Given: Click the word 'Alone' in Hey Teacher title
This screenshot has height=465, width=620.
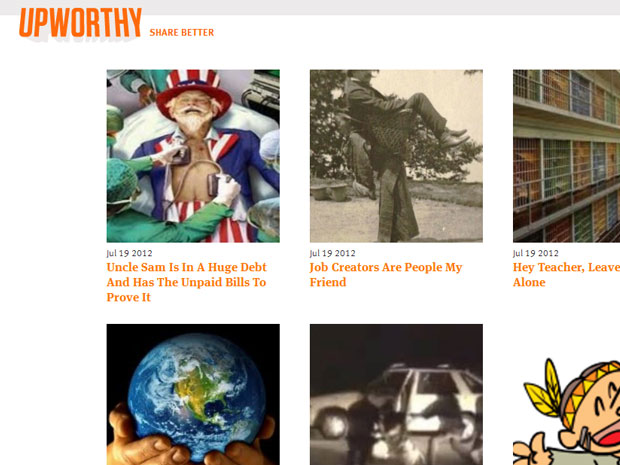Looking at the screenshot, I should pyautogui.click(x=529, y=282).
